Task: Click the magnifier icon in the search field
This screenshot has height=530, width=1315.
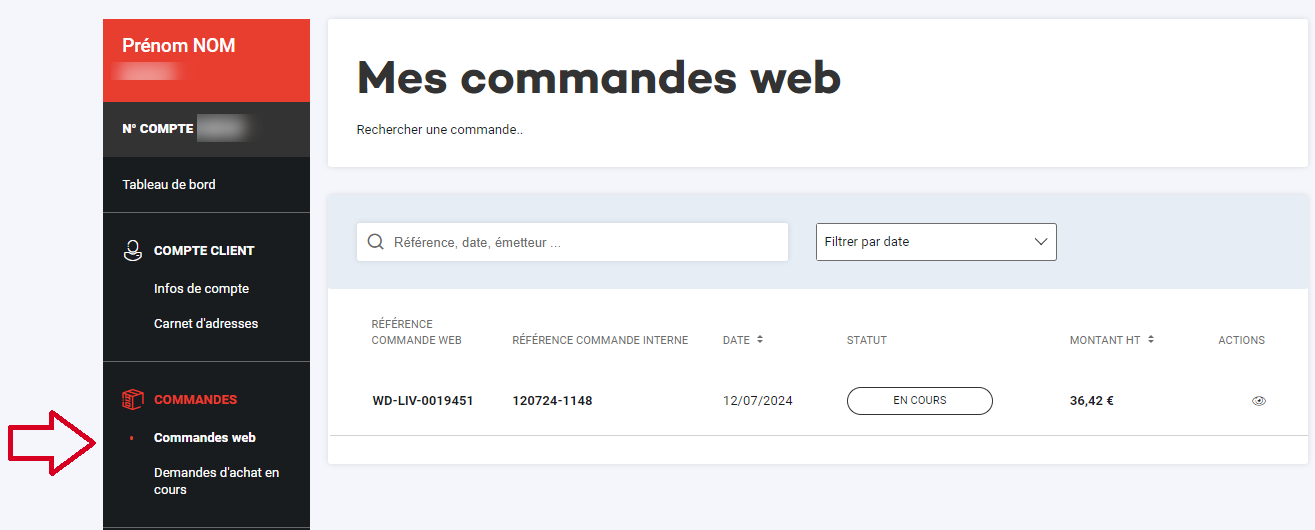Action: tap(376, 242)
